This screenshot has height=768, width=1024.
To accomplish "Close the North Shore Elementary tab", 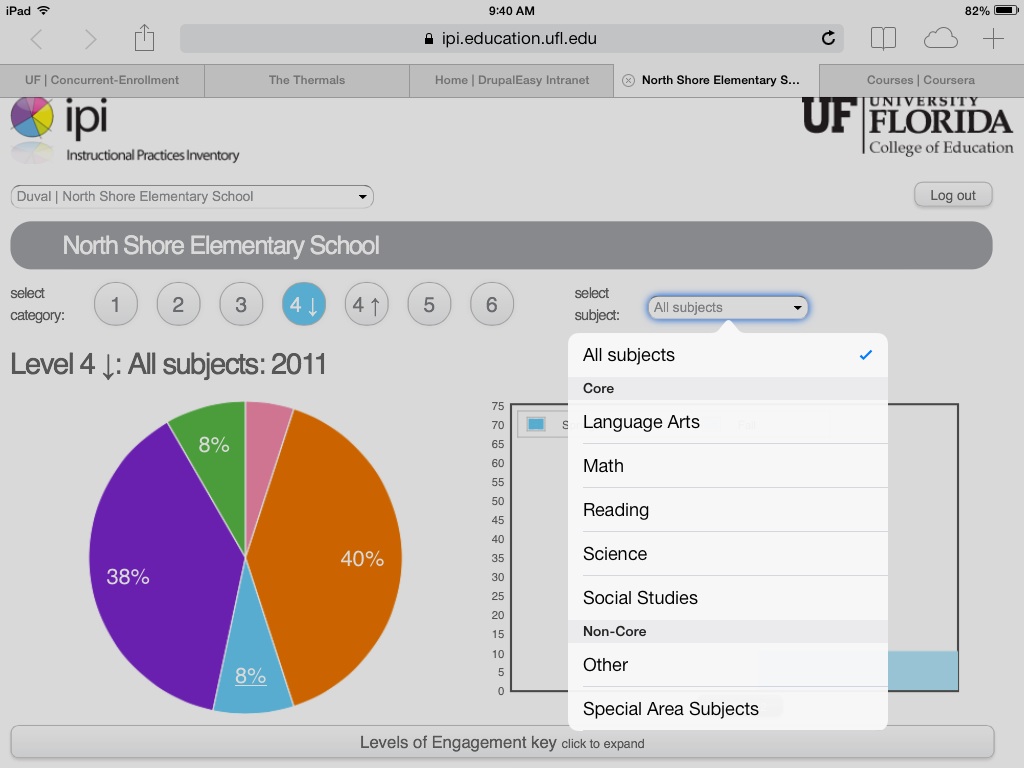I will point(628,80).
